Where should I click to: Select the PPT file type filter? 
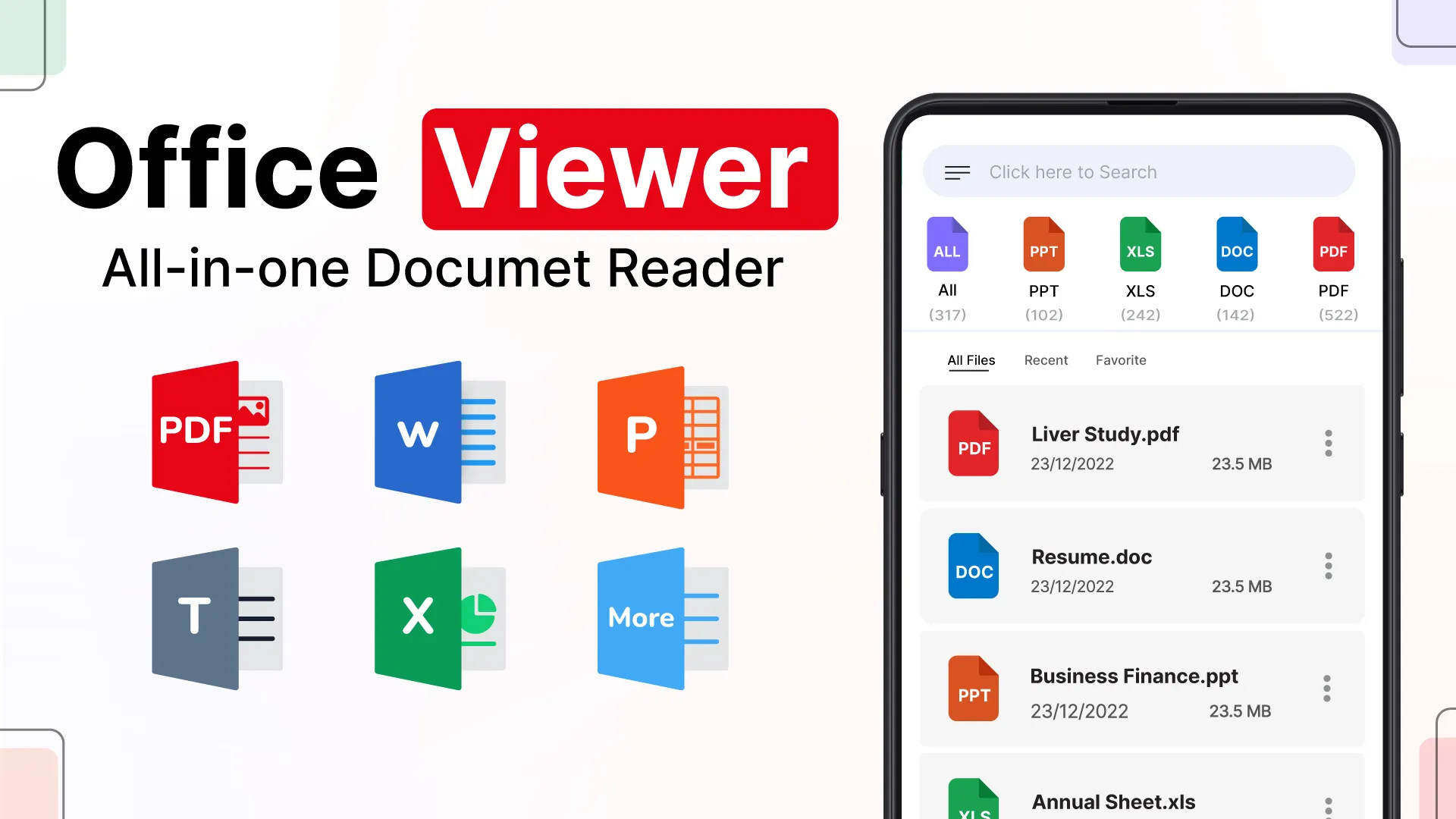(1043, 265)
